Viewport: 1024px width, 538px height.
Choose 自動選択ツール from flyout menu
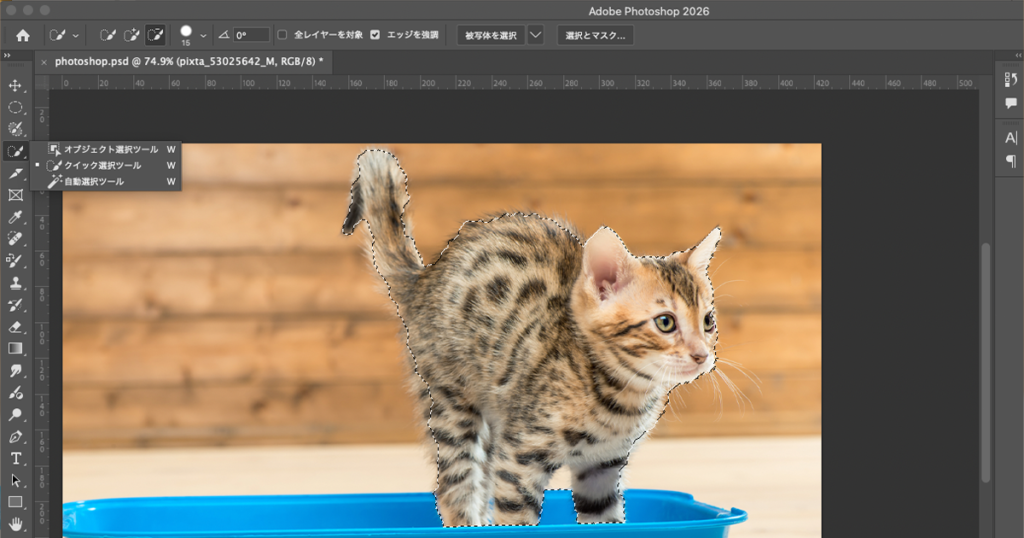click(94, 182)
